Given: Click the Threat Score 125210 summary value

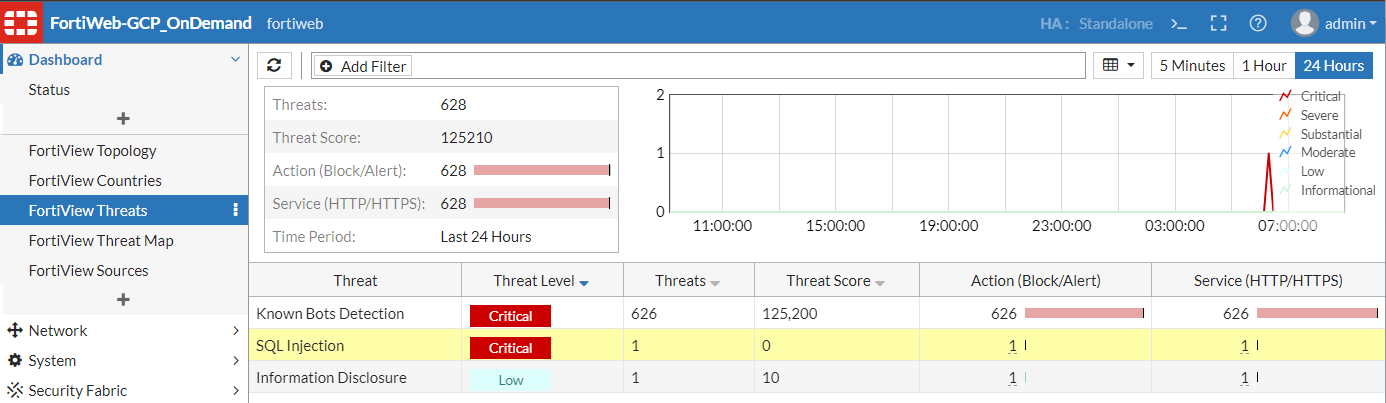Looking at the screenshot, I should tap(466, 138).
